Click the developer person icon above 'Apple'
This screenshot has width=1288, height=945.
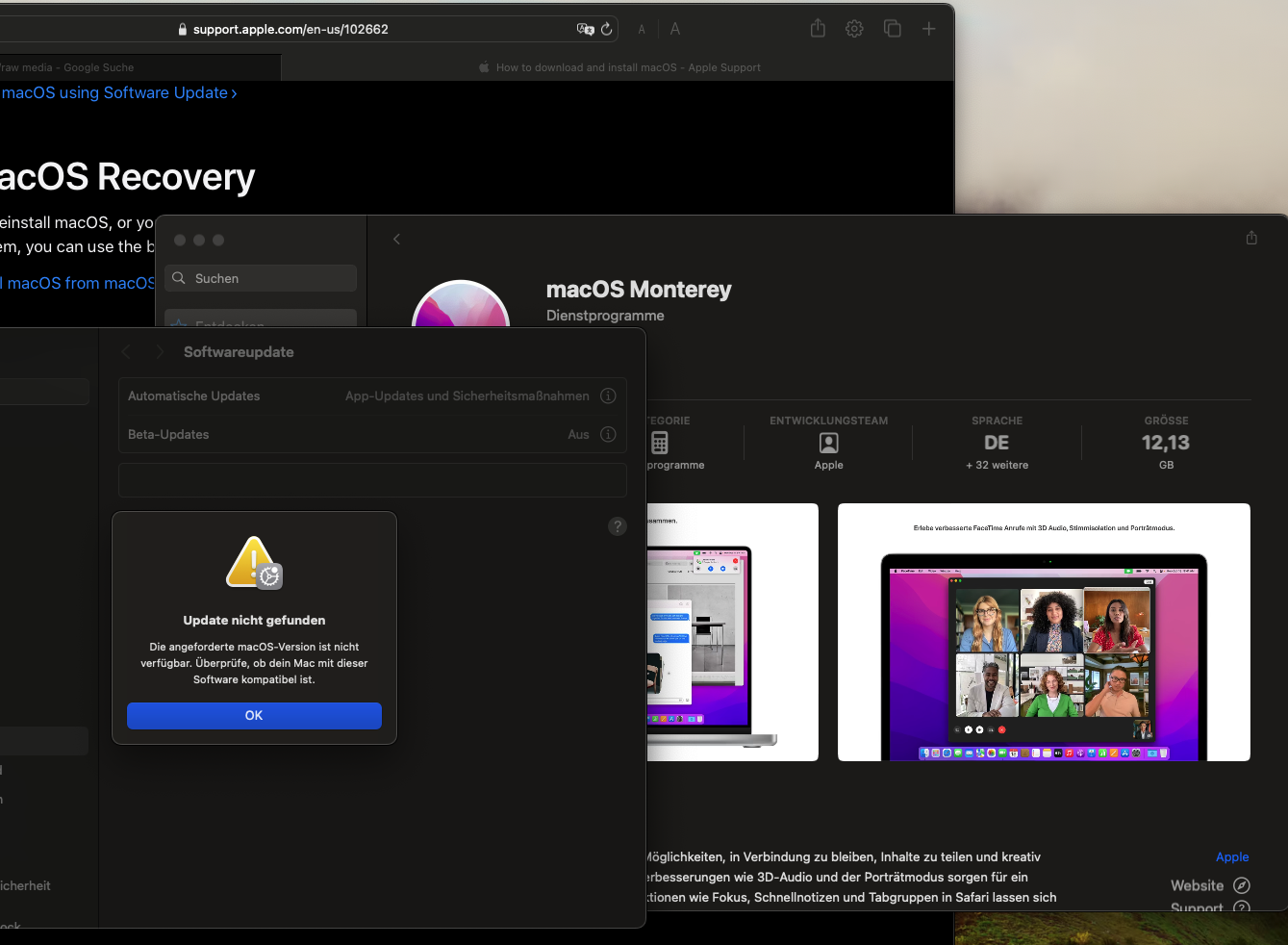click(x=829, y=443)
